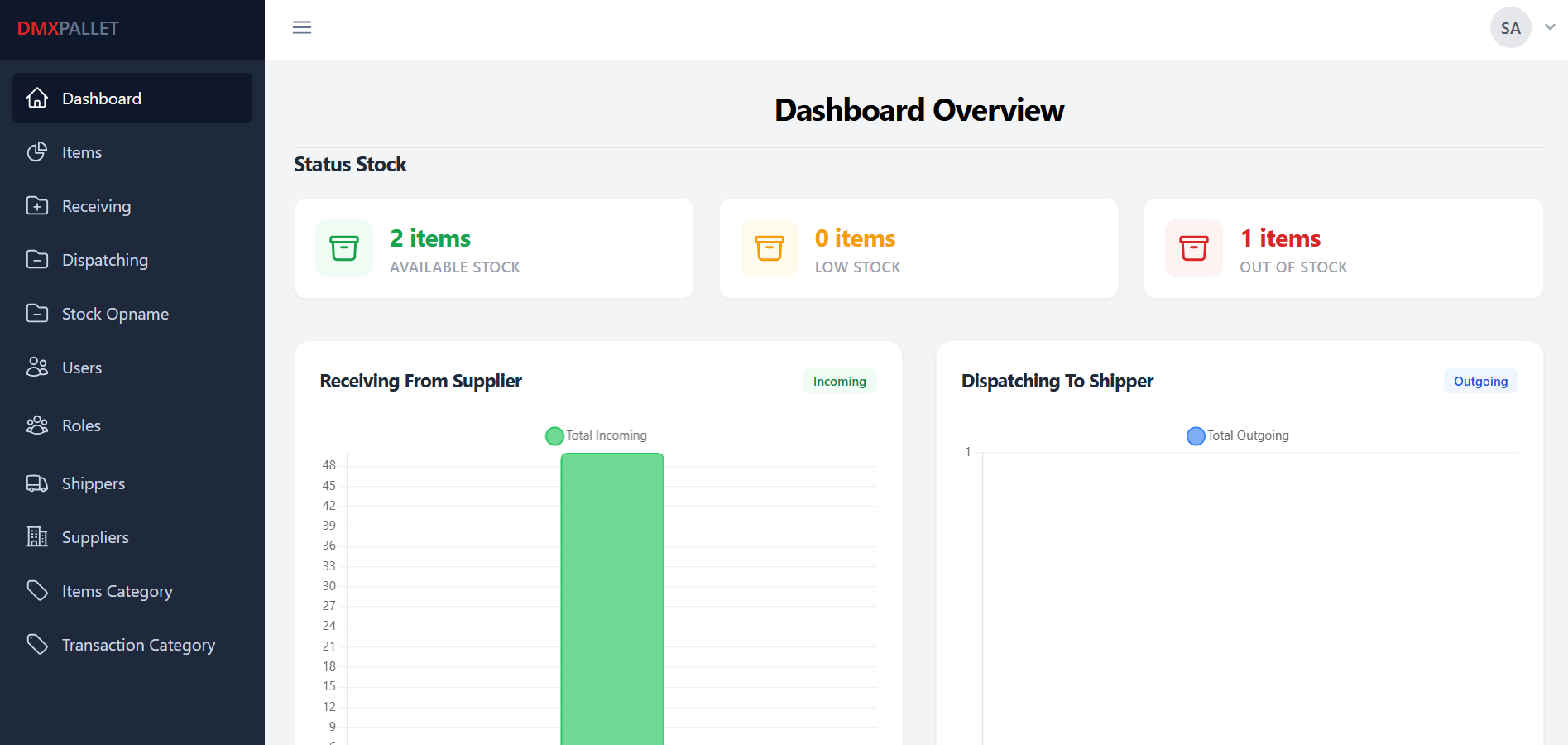This screenshot has width=1568, height=745.
Task: Click the '1 items' out of stock text
Action: (x=1280, y=238)
